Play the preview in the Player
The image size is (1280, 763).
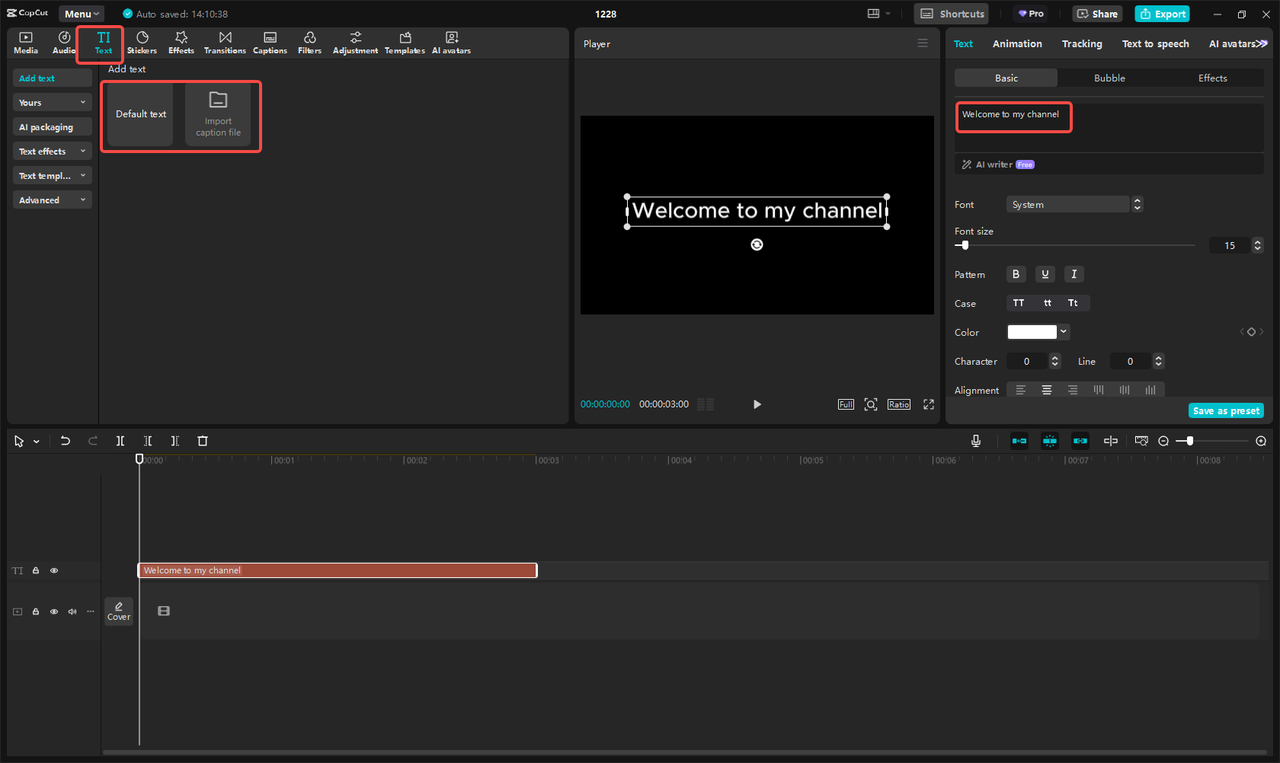[x=757, y=404]
